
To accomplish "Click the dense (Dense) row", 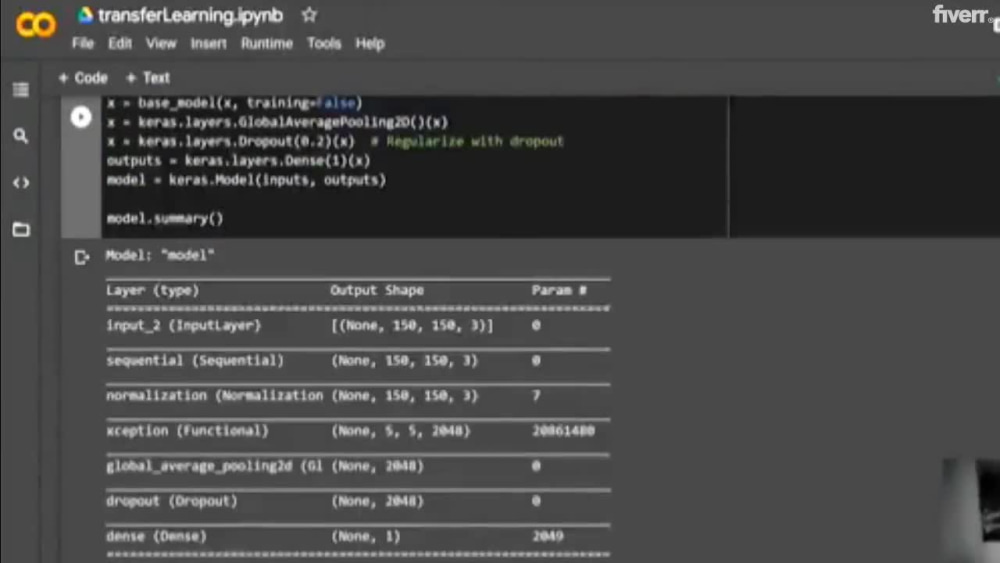I will [x=358, y=536].
